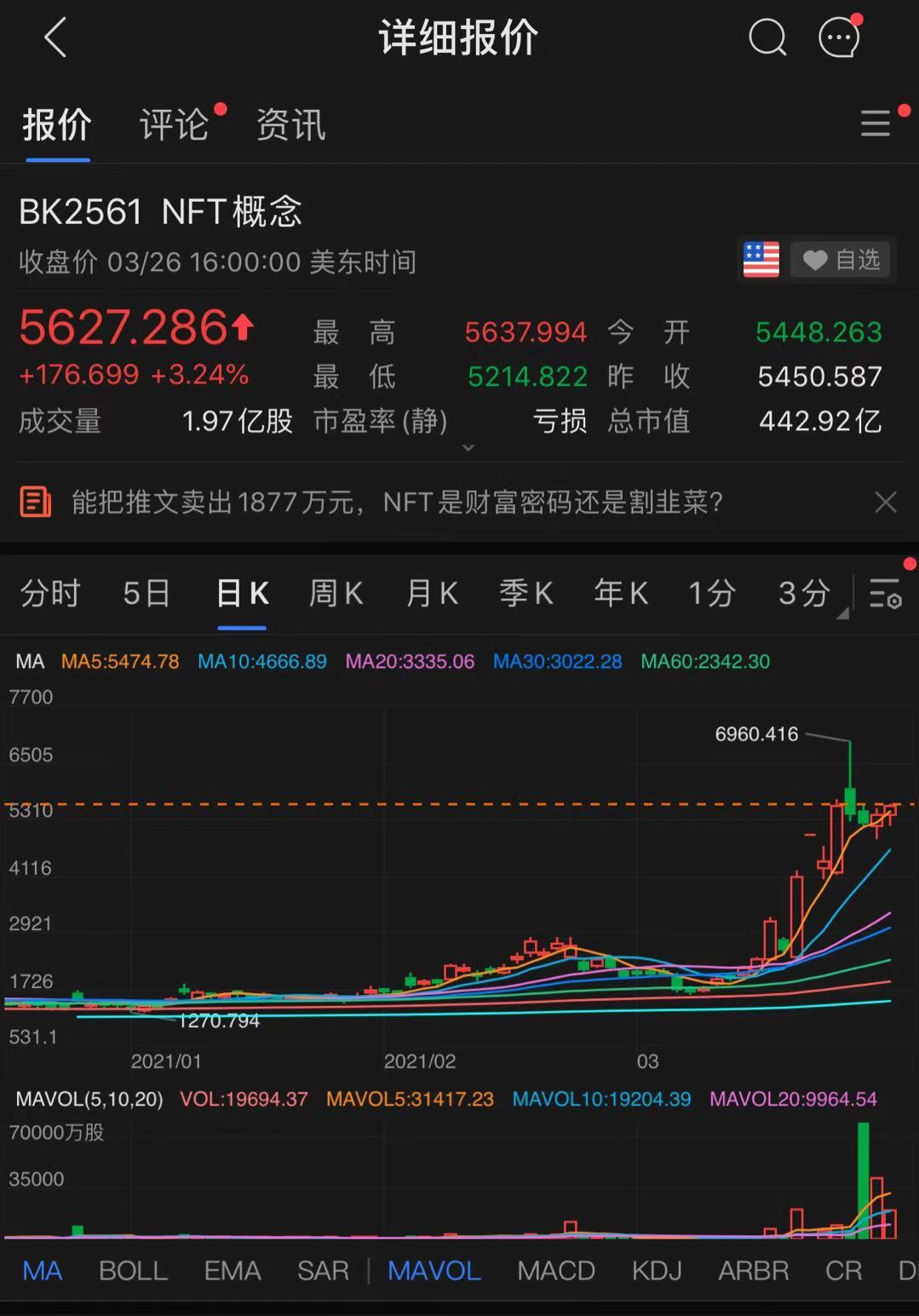Tap the 6960.416 high price marker
The width and height of the screenshot is (919, 1316).
tap(756, 734)
